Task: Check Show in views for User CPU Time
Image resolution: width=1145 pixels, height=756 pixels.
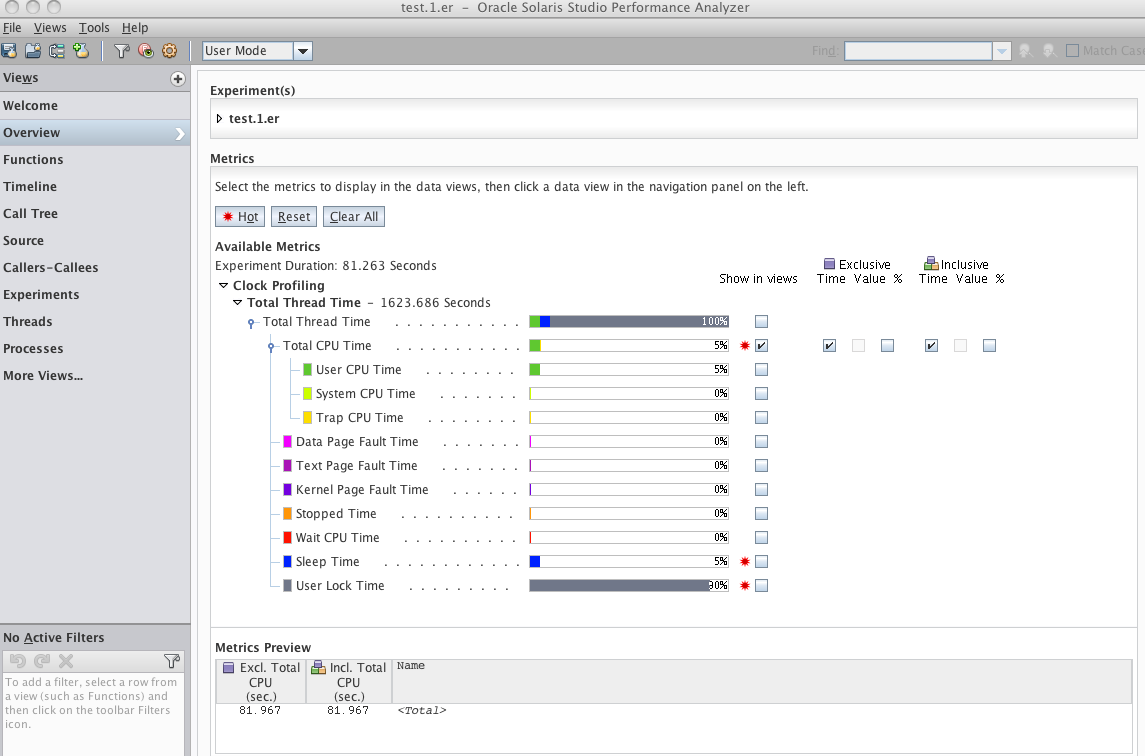Action: 762,370
